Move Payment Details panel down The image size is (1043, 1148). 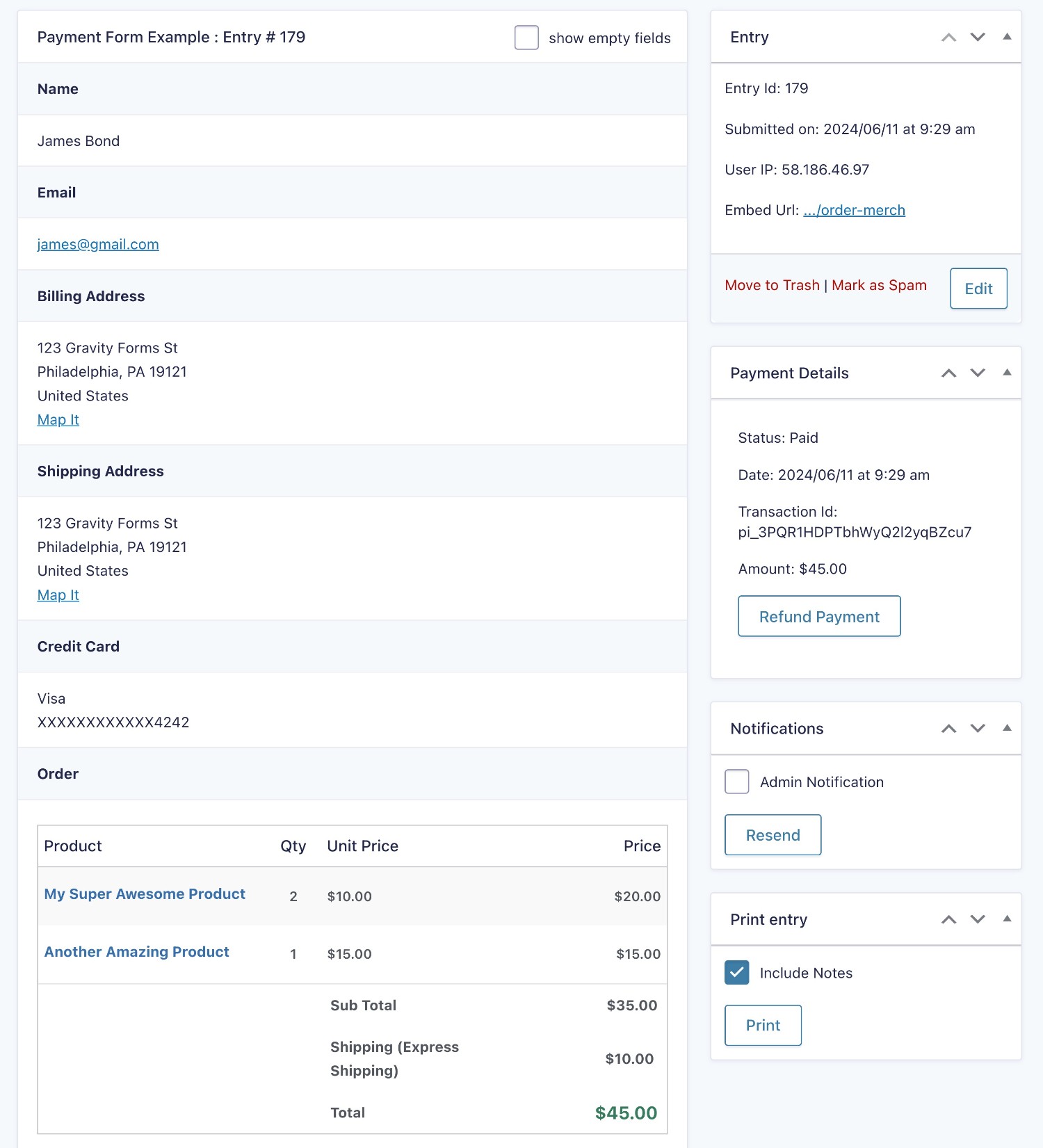click(x=978, y=373)
